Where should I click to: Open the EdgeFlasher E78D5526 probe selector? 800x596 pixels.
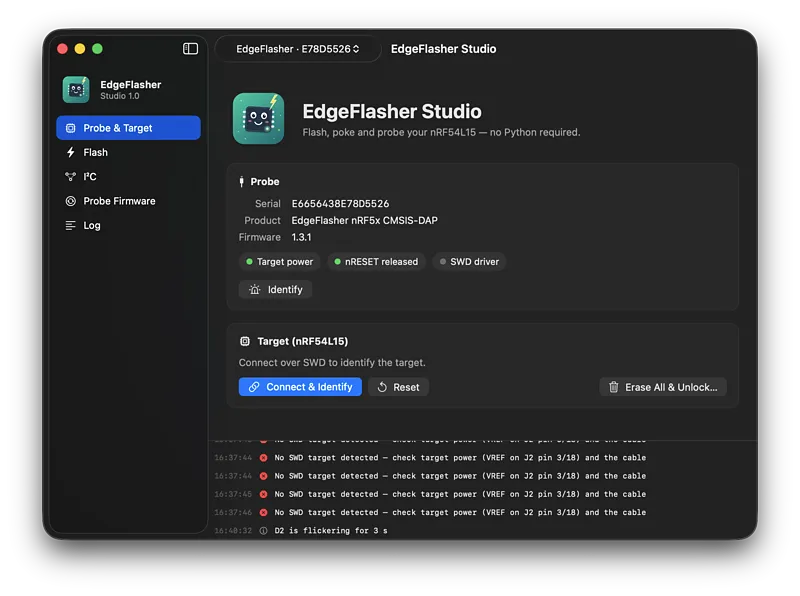pos(297,49)
